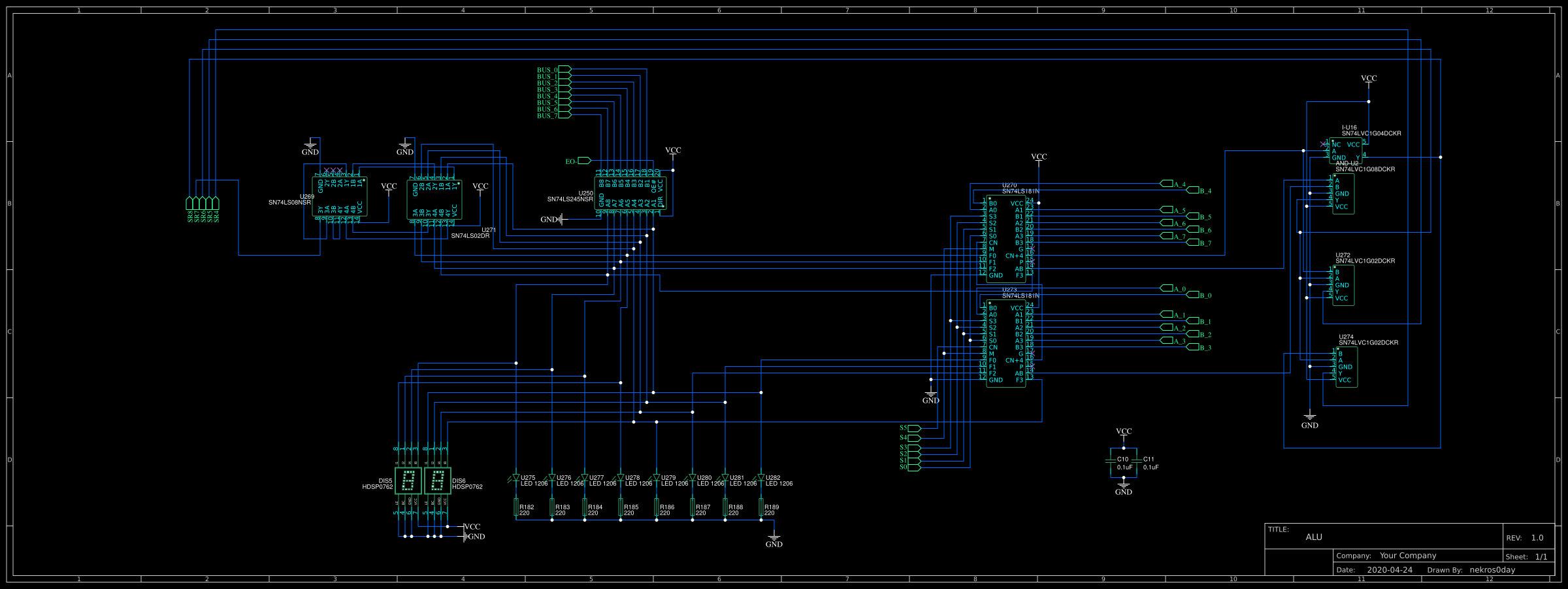Viewport: 1568px width, 589px height.
Task: Select the U272 SN74LVC1G02DCKR gate symbol
Action: point(1343,284)
